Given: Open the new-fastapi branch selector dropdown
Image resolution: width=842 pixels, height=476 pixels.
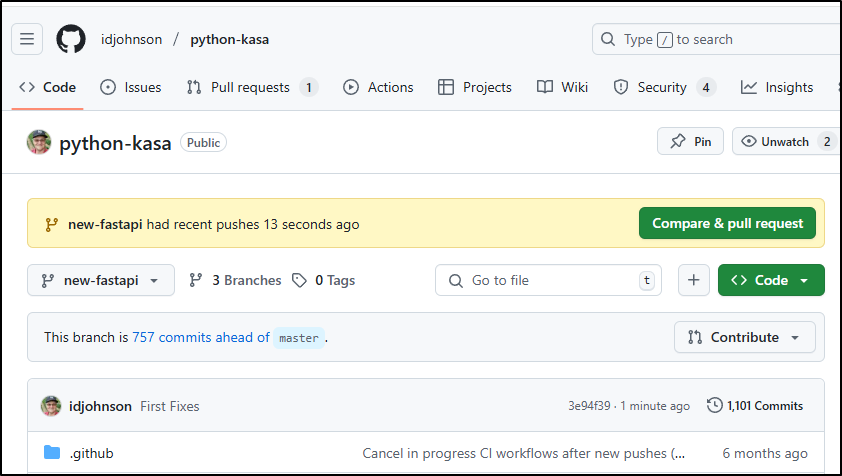Looking at the screenshot, I should coord(101,280).
